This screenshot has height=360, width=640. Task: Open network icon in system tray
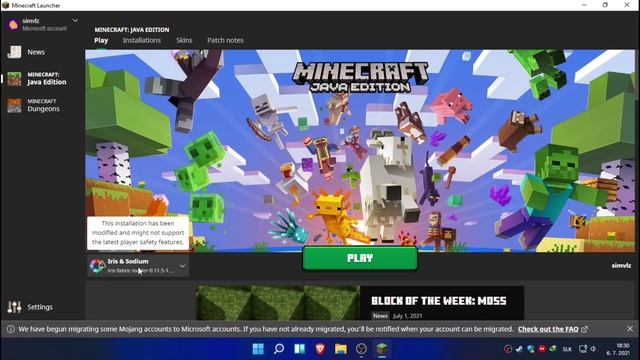point(583,349)
